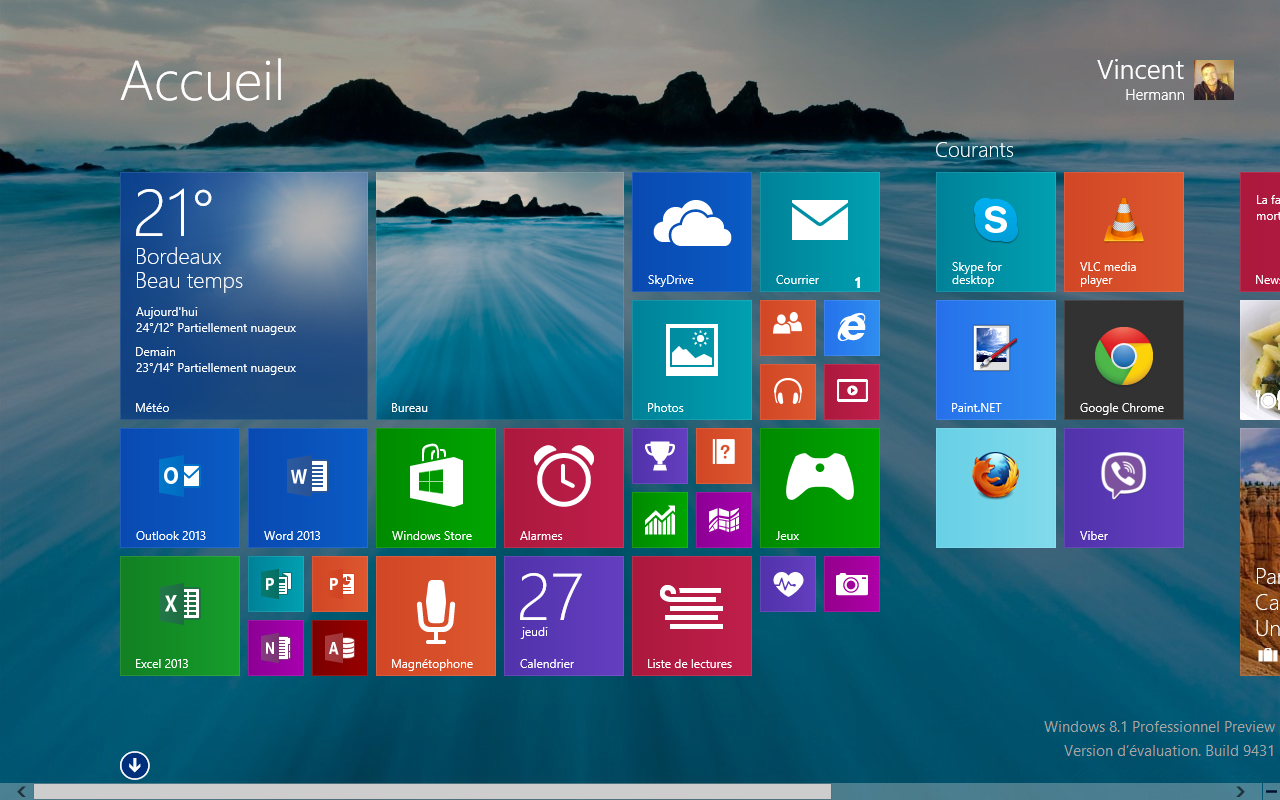This screenshot has width=1280, height=800.
Task: Launch the Musique app
Action: 787,391
